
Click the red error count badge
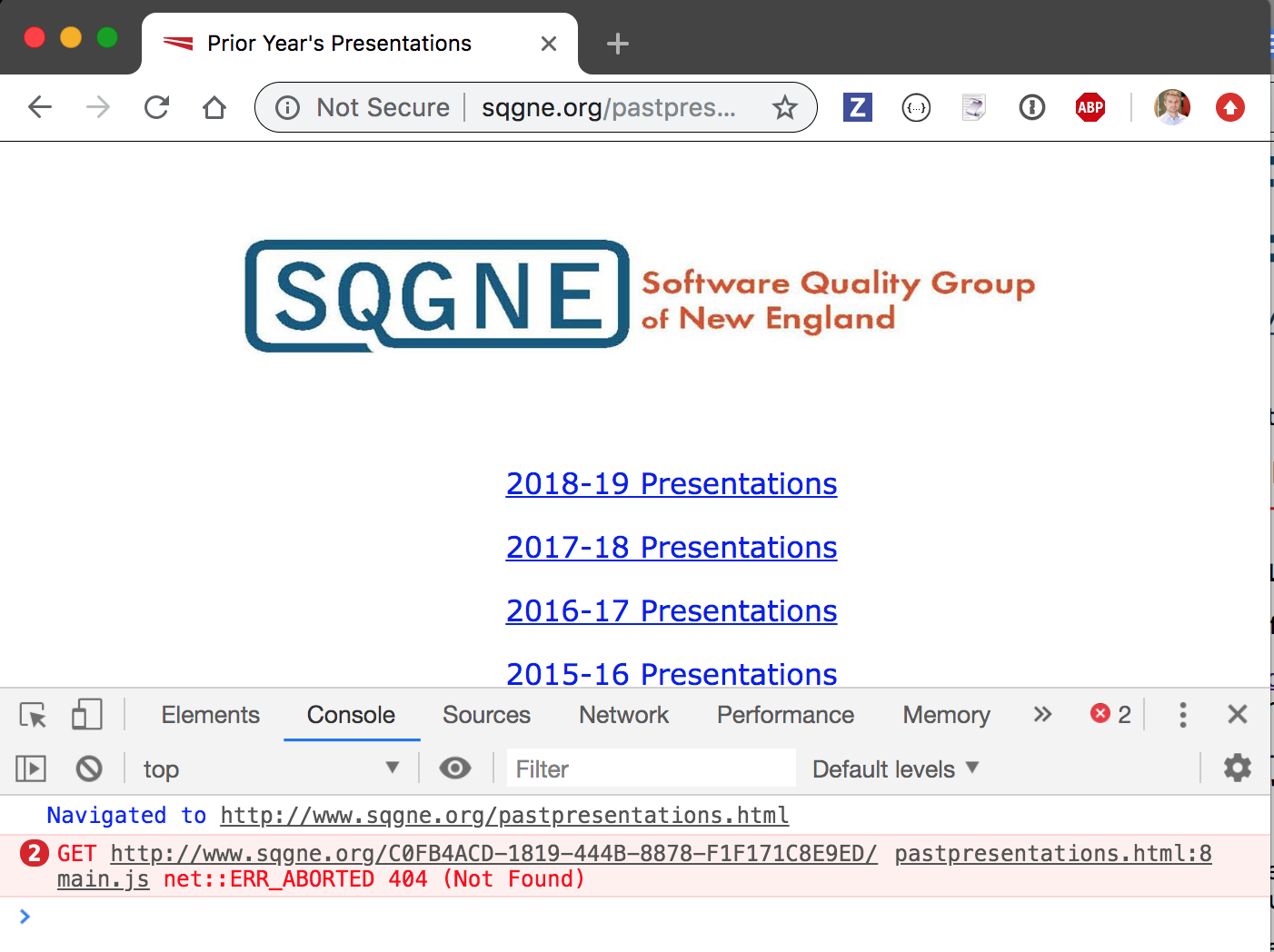[x=1110, y=715]
